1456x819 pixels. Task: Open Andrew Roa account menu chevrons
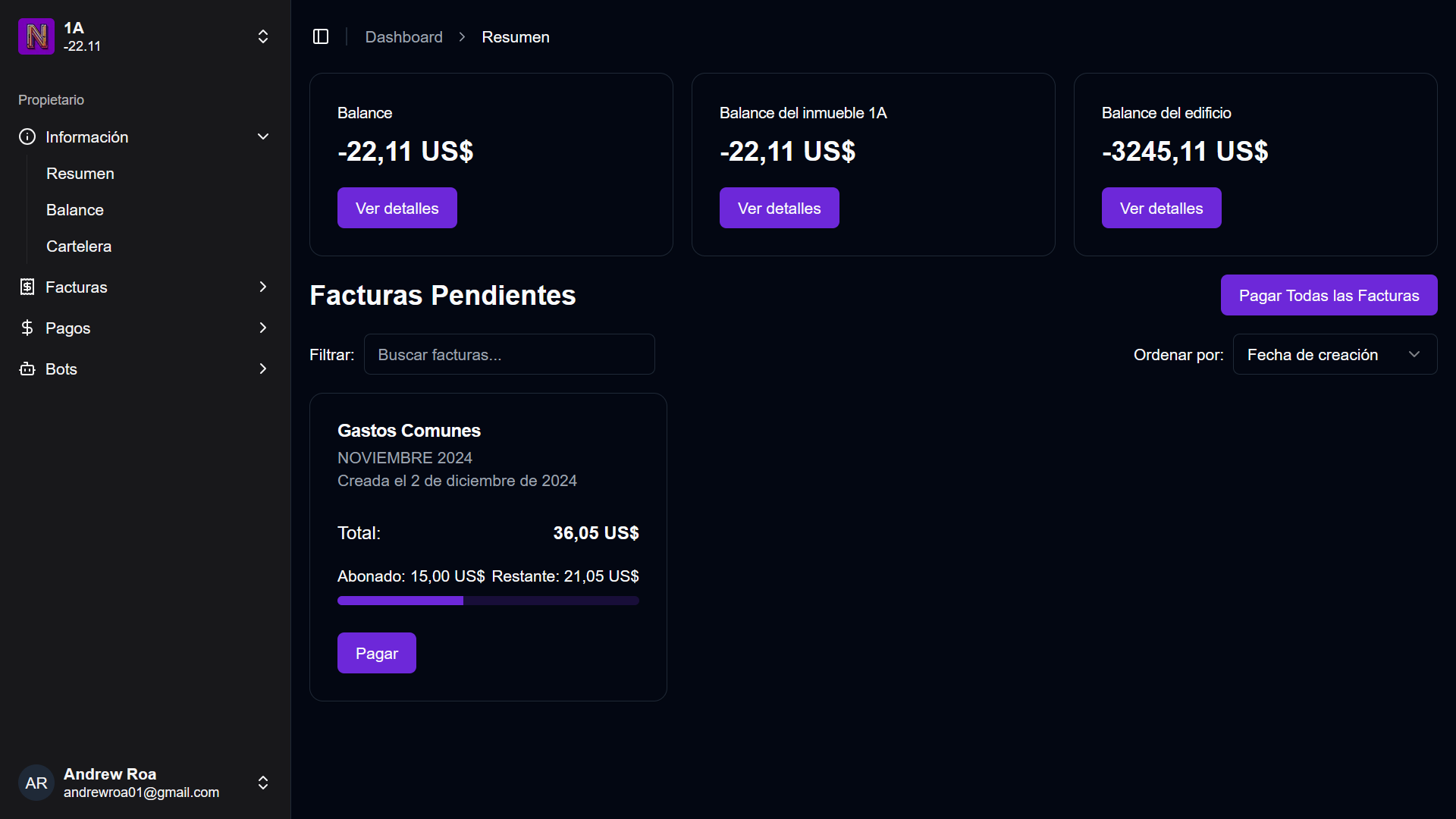tap(263, 783)
